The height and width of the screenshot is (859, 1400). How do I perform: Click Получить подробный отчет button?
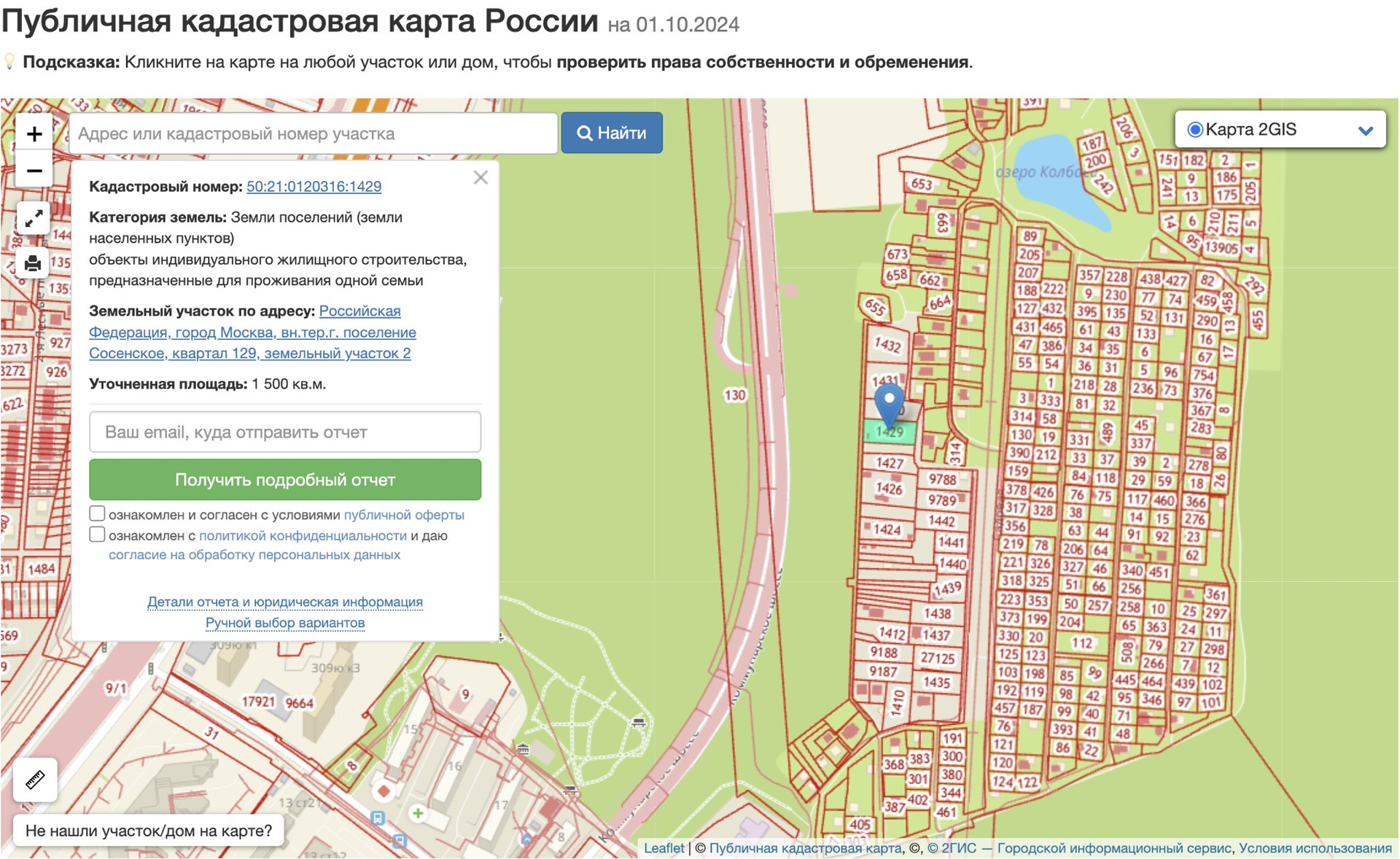pyautogui.click(x=285, y=480)
